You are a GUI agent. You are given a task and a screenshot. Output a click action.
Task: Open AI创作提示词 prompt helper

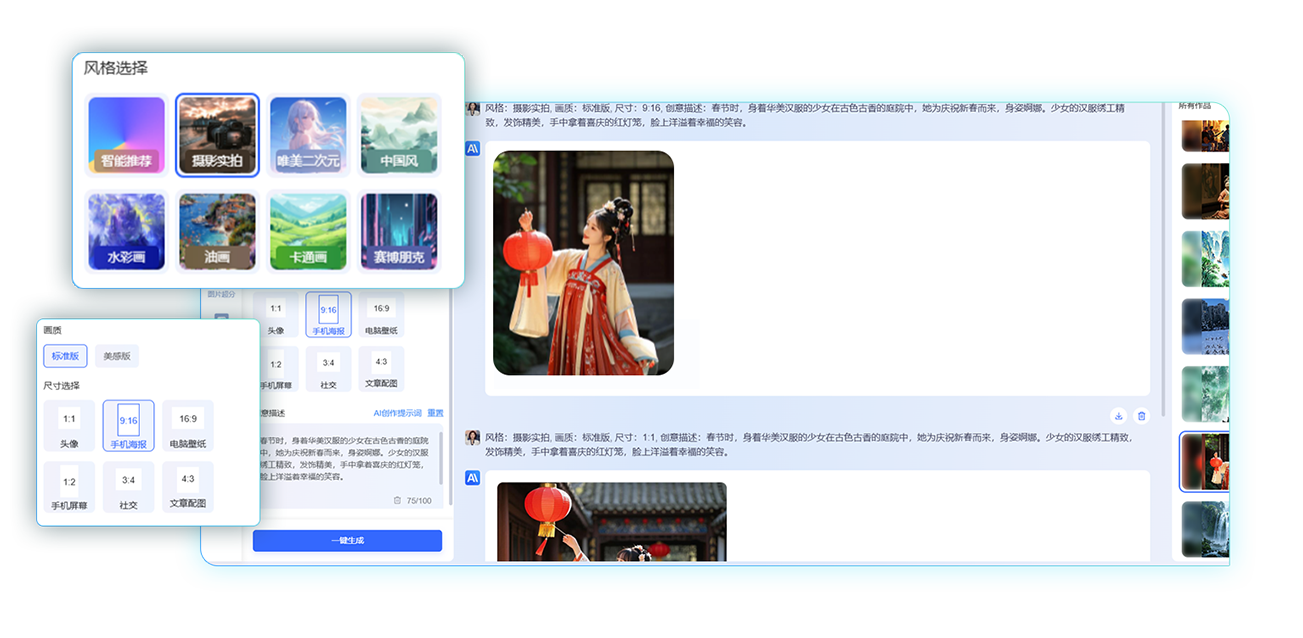[398, 412]
